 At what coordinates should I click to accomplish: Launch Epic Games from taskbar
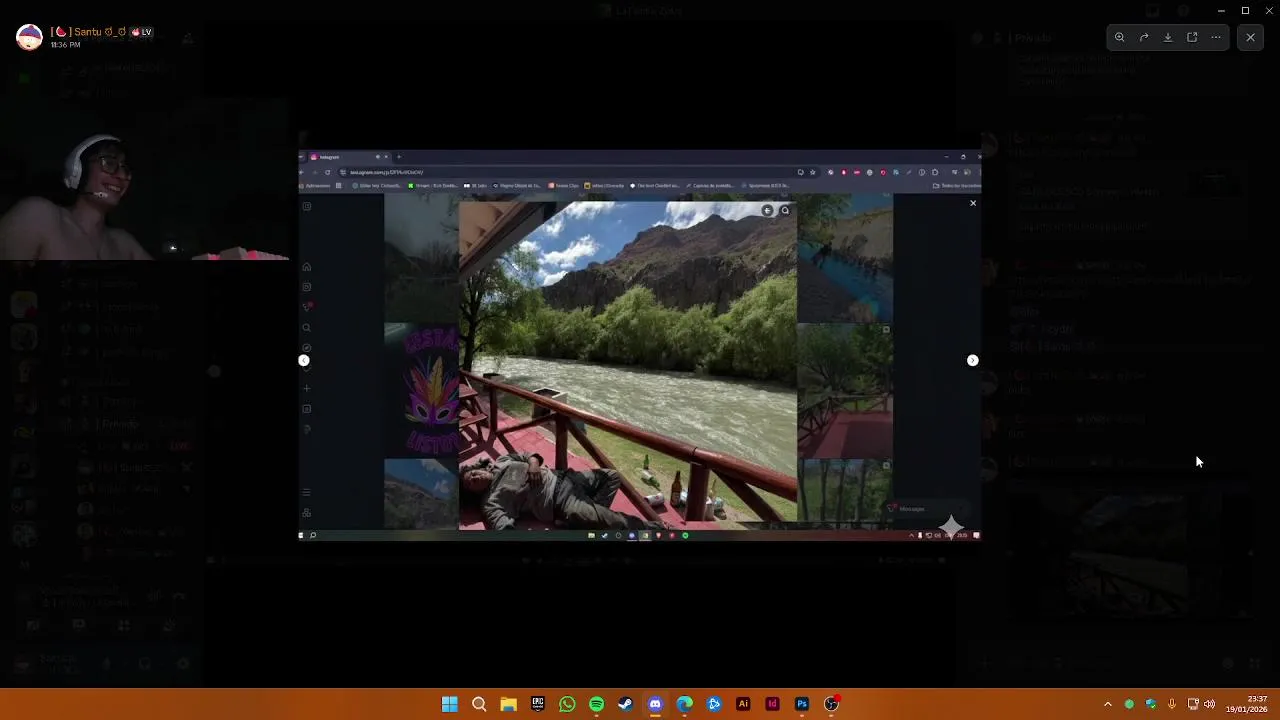(x=538, y=704)
